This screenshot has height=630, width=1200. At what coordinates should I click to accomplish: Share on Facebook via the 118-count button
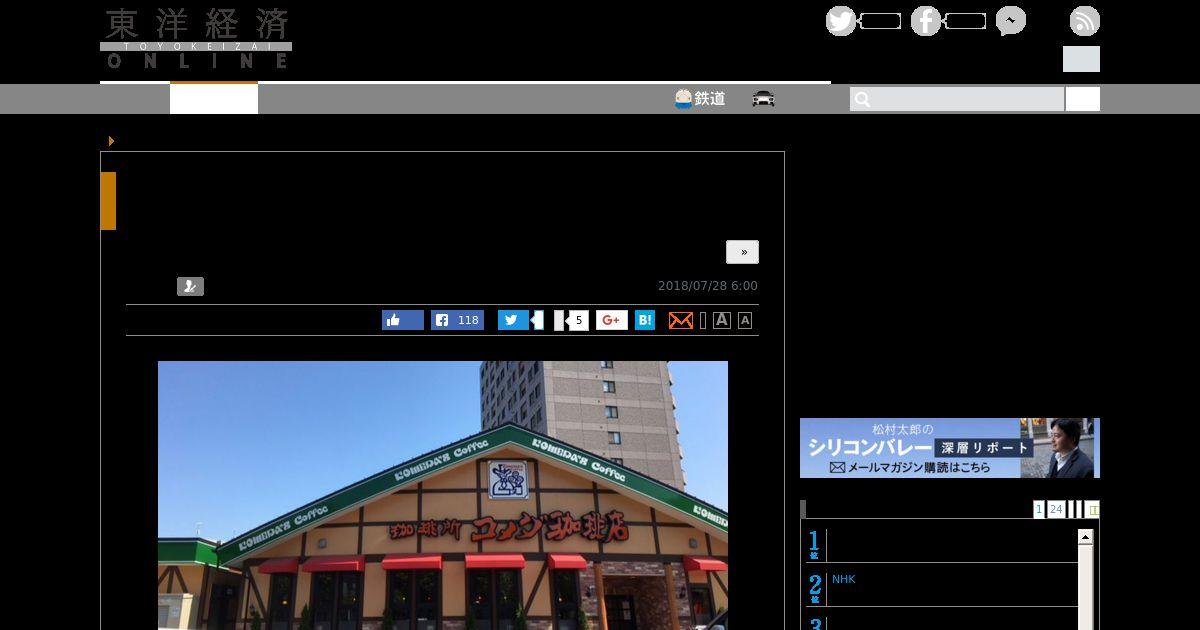(458, 320)
